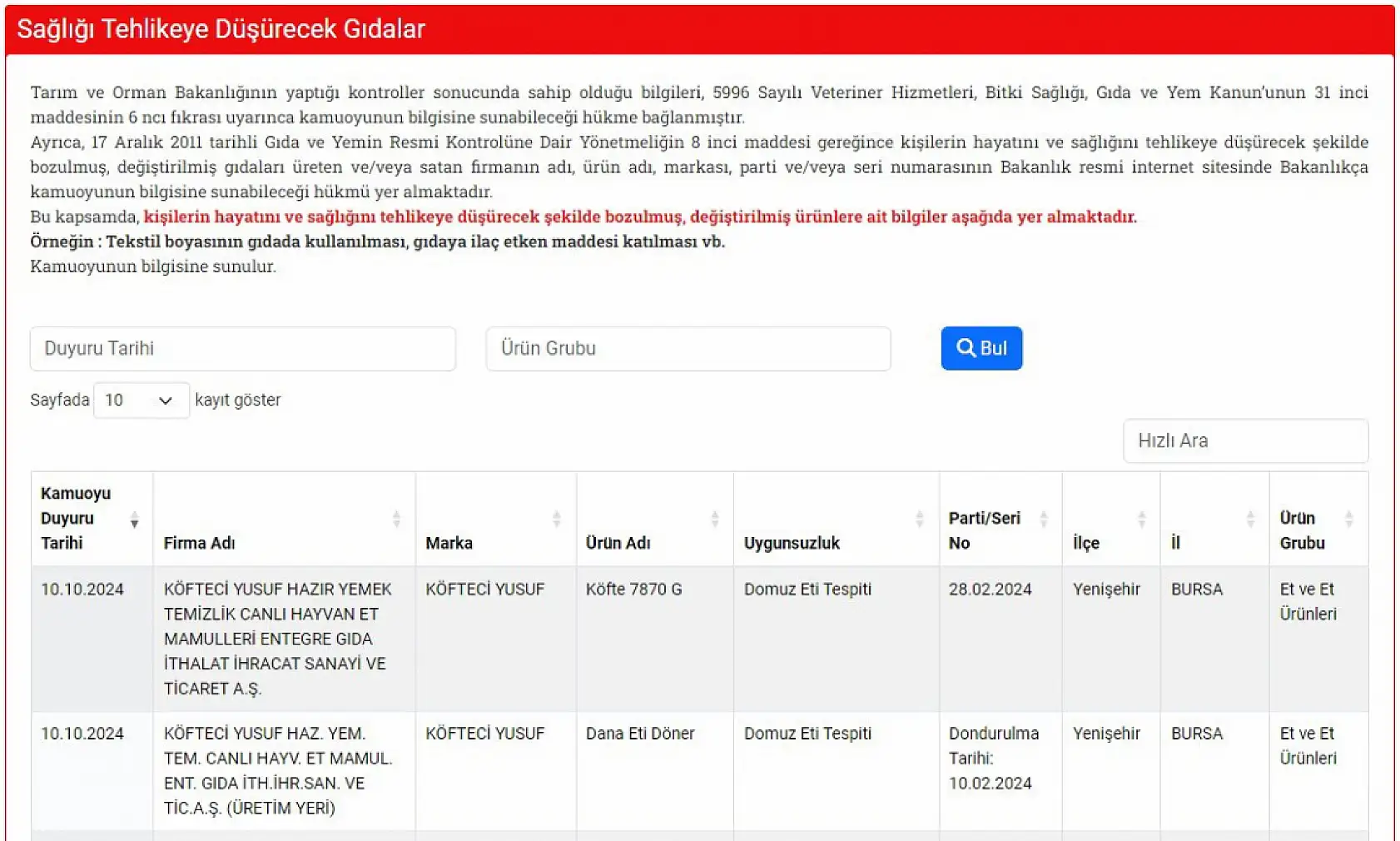The height and width of the screenshot is (841, 1400).
Task: Select the Dana Eti Döner product row
Action: click(x=639, y=734)
